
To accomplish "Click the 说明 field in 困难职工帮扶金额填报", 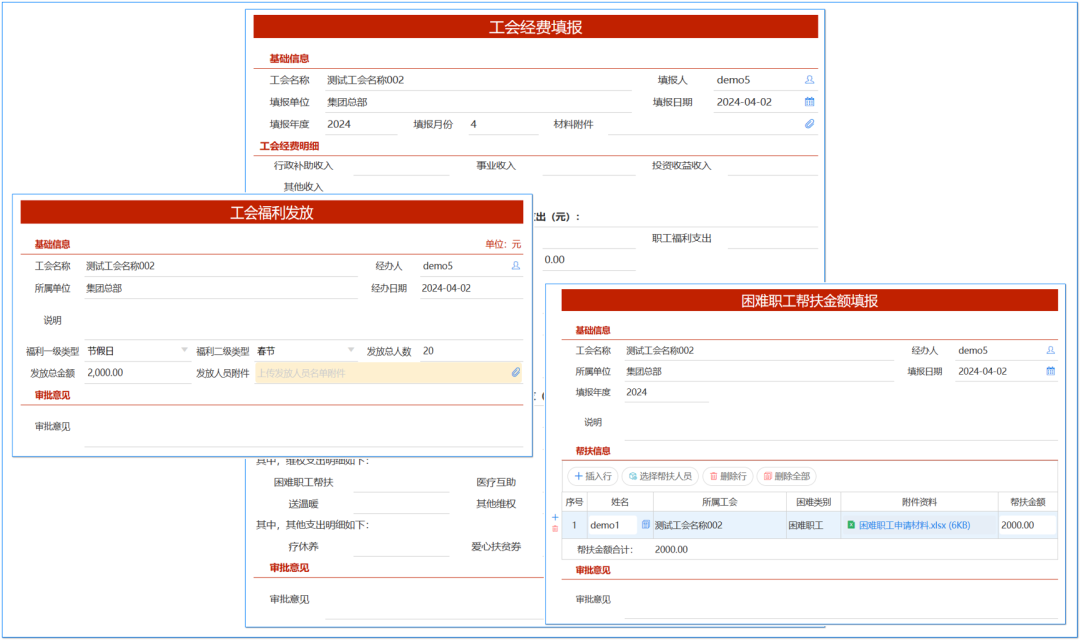I will (840, 422).
